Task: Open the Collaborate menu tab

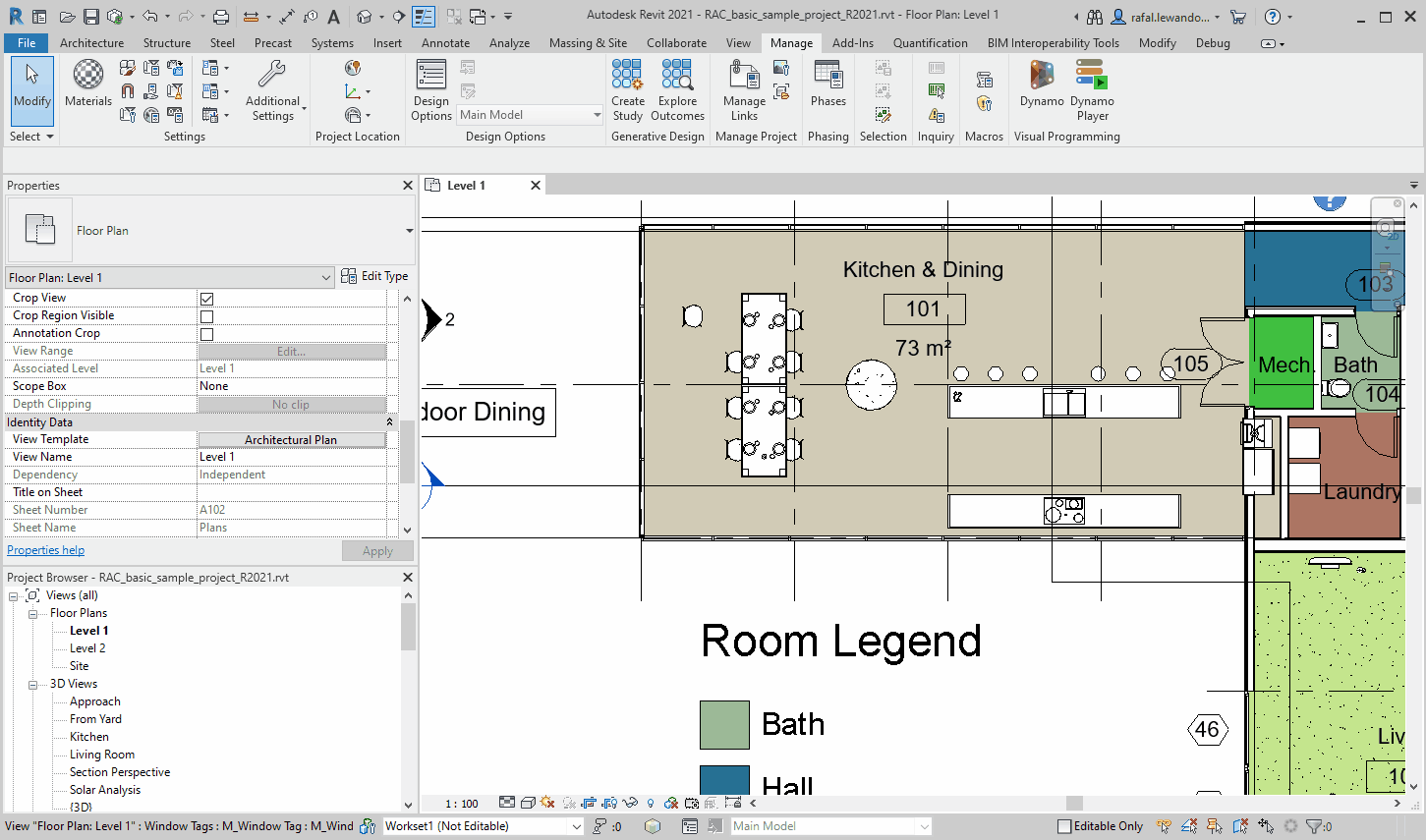Action: [x=676, y=43]
